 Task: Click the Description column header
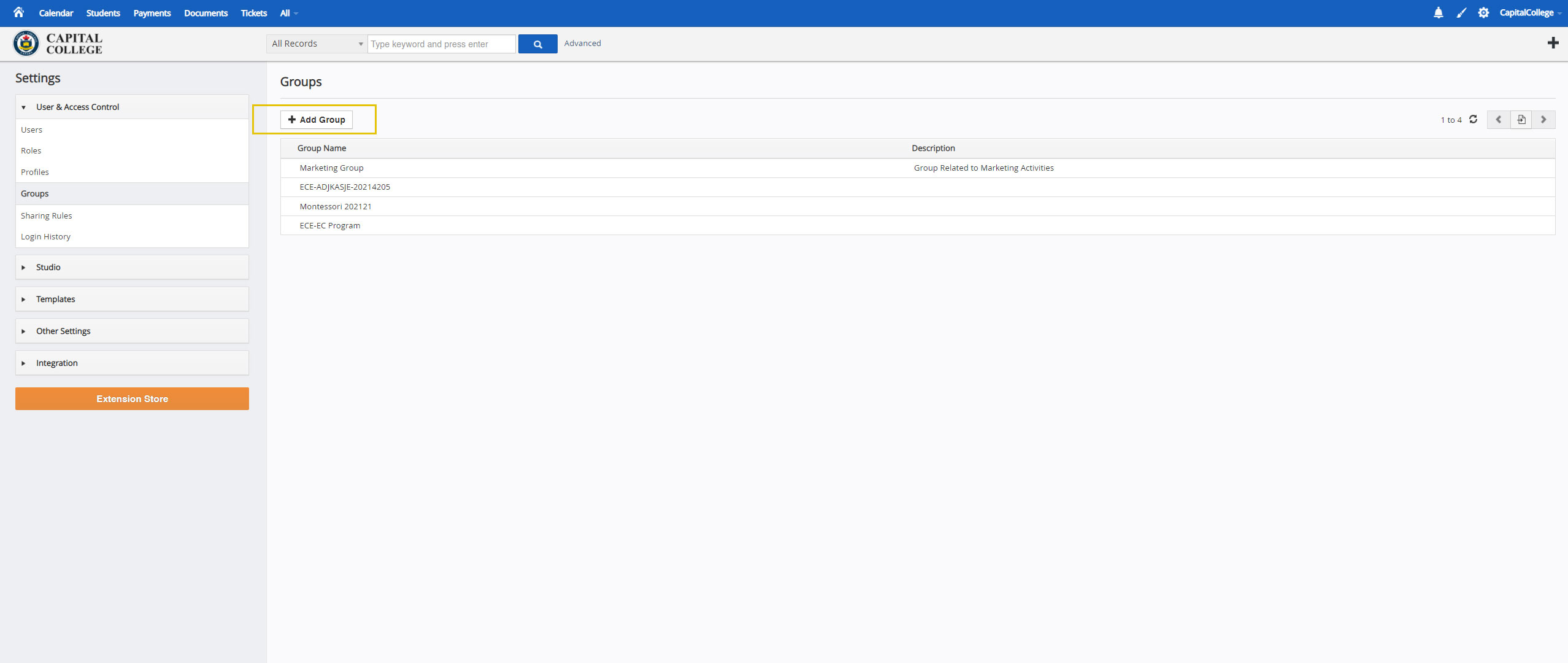pyautogui.click(x=933, y=148)
